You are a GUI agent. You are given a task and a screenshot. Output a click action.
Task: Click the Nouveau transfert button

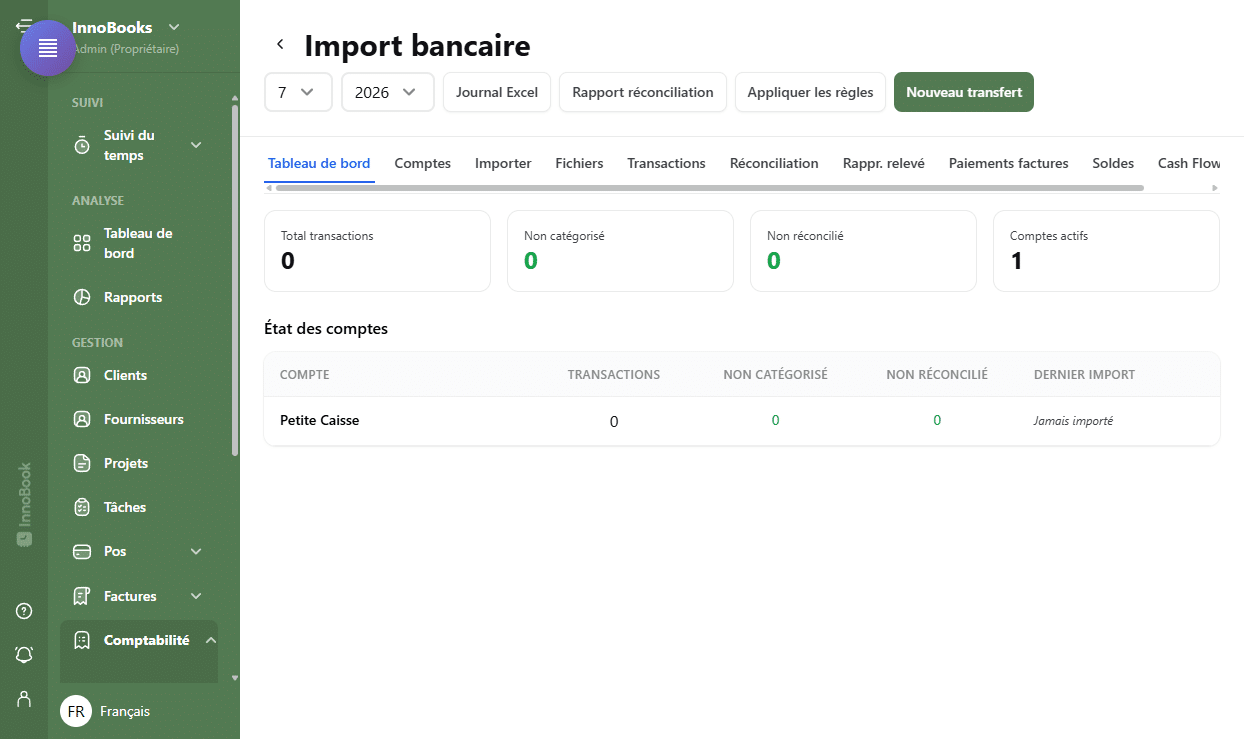[964, 92]
